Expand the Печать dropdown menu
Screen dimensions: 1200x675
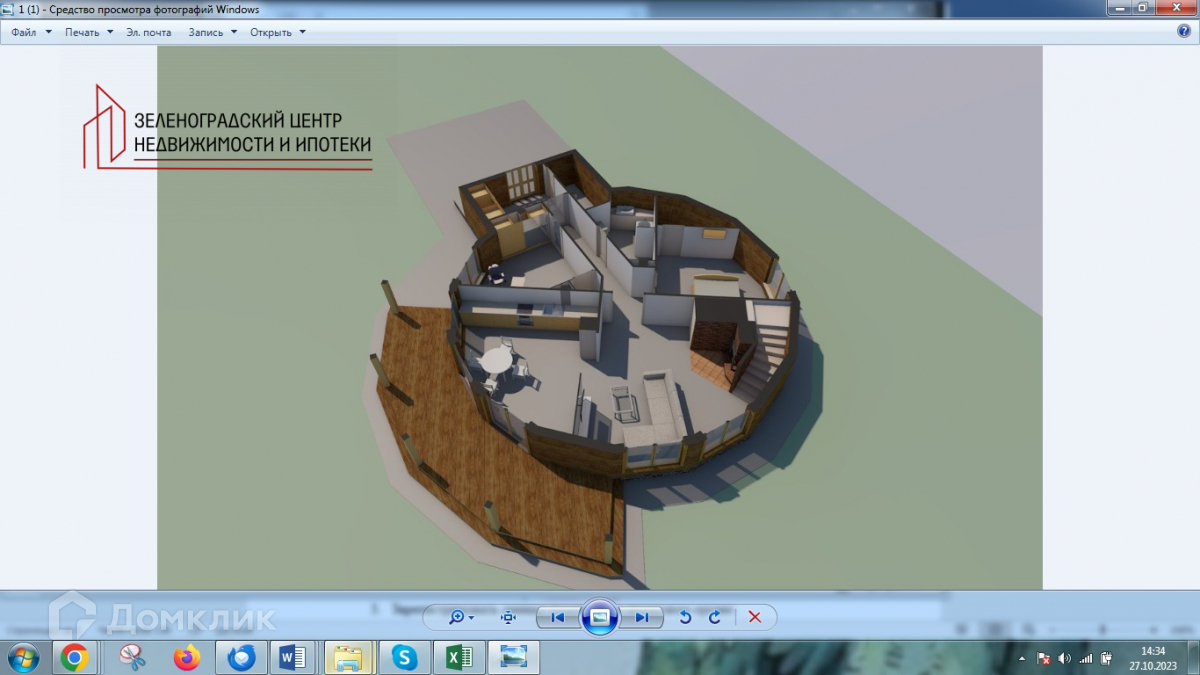pyautogui.click(x=89, y=32)
